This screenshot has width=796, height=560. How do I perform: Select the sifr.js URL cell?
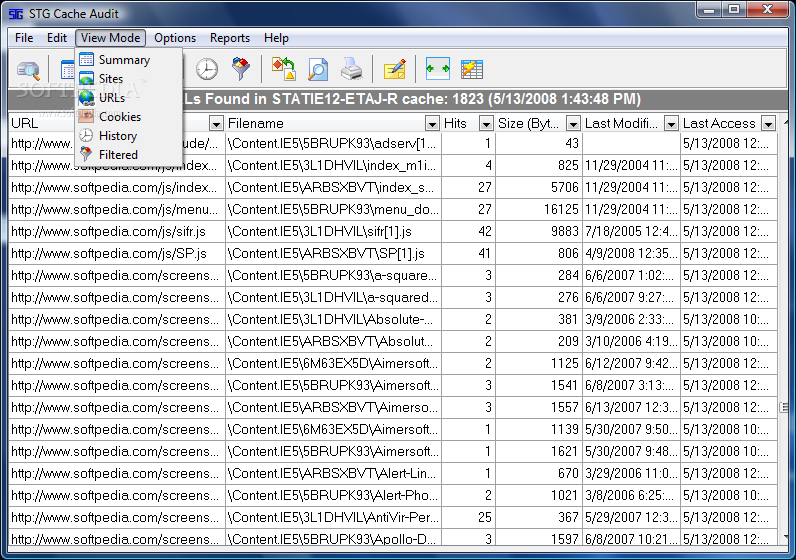click(116, 232)
